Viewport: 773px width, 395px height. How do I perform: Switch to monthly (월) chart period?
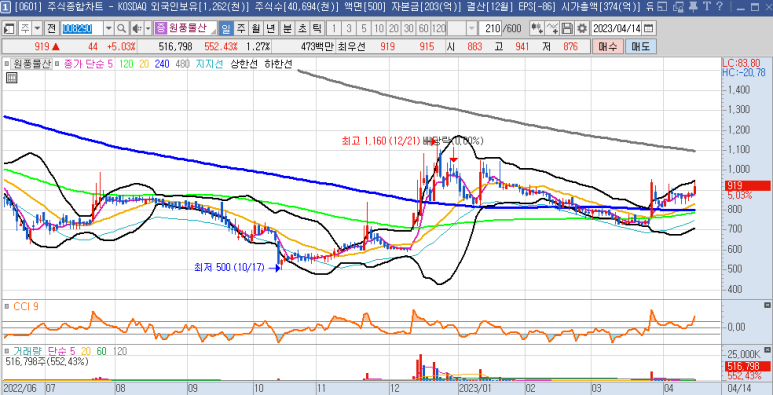tap(255, 28)
